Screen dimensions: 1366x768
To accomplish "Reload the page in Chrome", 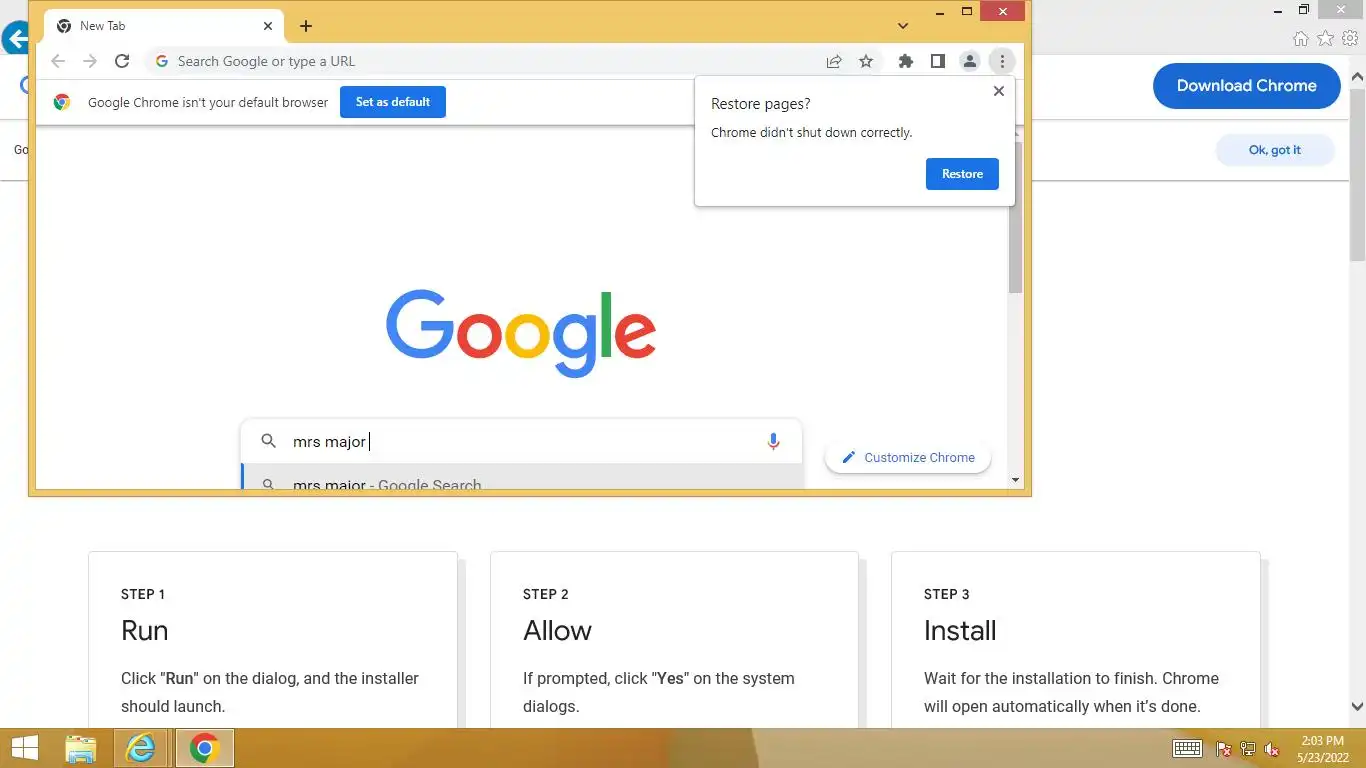I will [122, 61].
